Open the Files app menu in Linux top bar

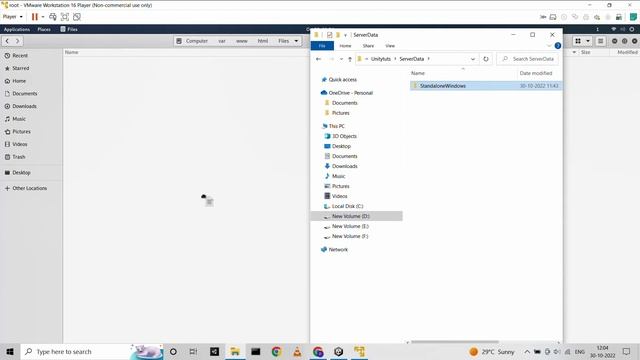pyautogui.click(x=69, y=29)
